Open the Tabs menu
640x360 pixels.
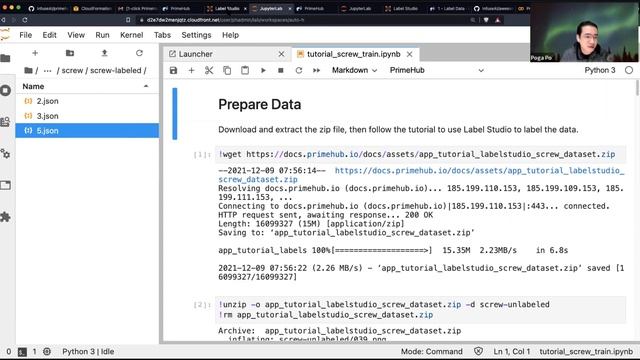[162, 35]
